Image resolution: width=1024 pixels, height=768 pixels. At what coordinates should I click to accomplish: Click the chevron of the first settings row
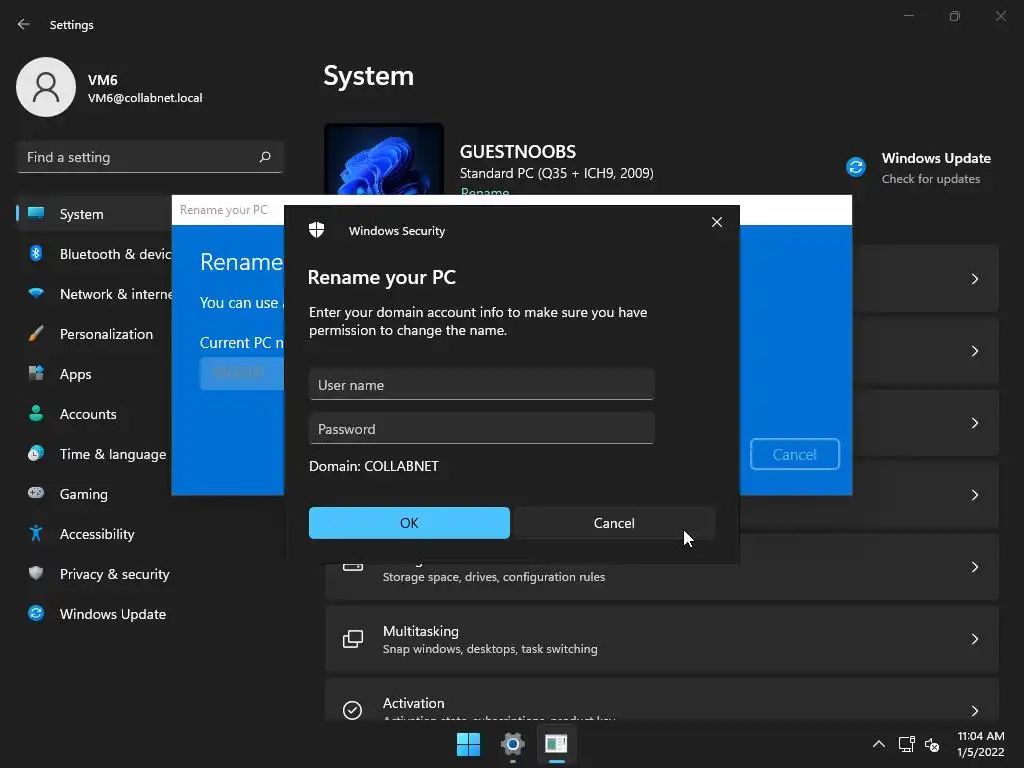974,279
